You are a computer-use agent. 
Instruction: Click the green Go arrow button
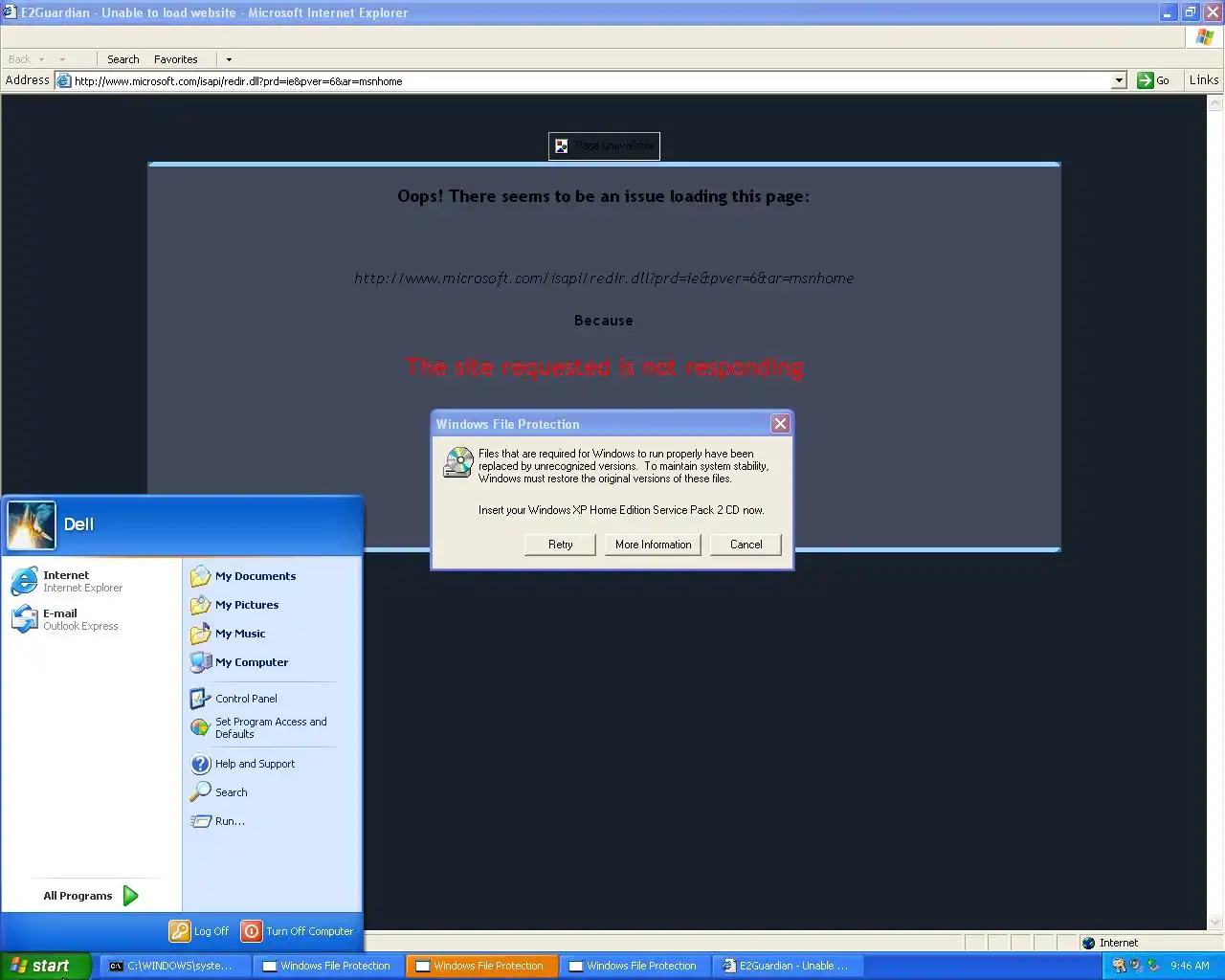pyautogui.click(x=1145, y=80)
